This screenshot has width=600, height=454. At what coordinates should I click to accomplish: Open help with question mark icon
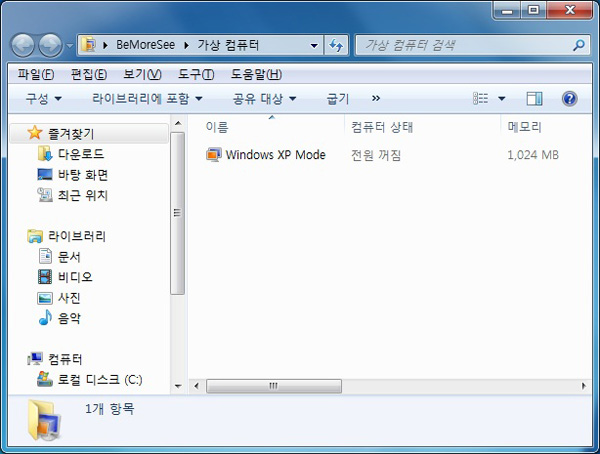pos(569,99)
